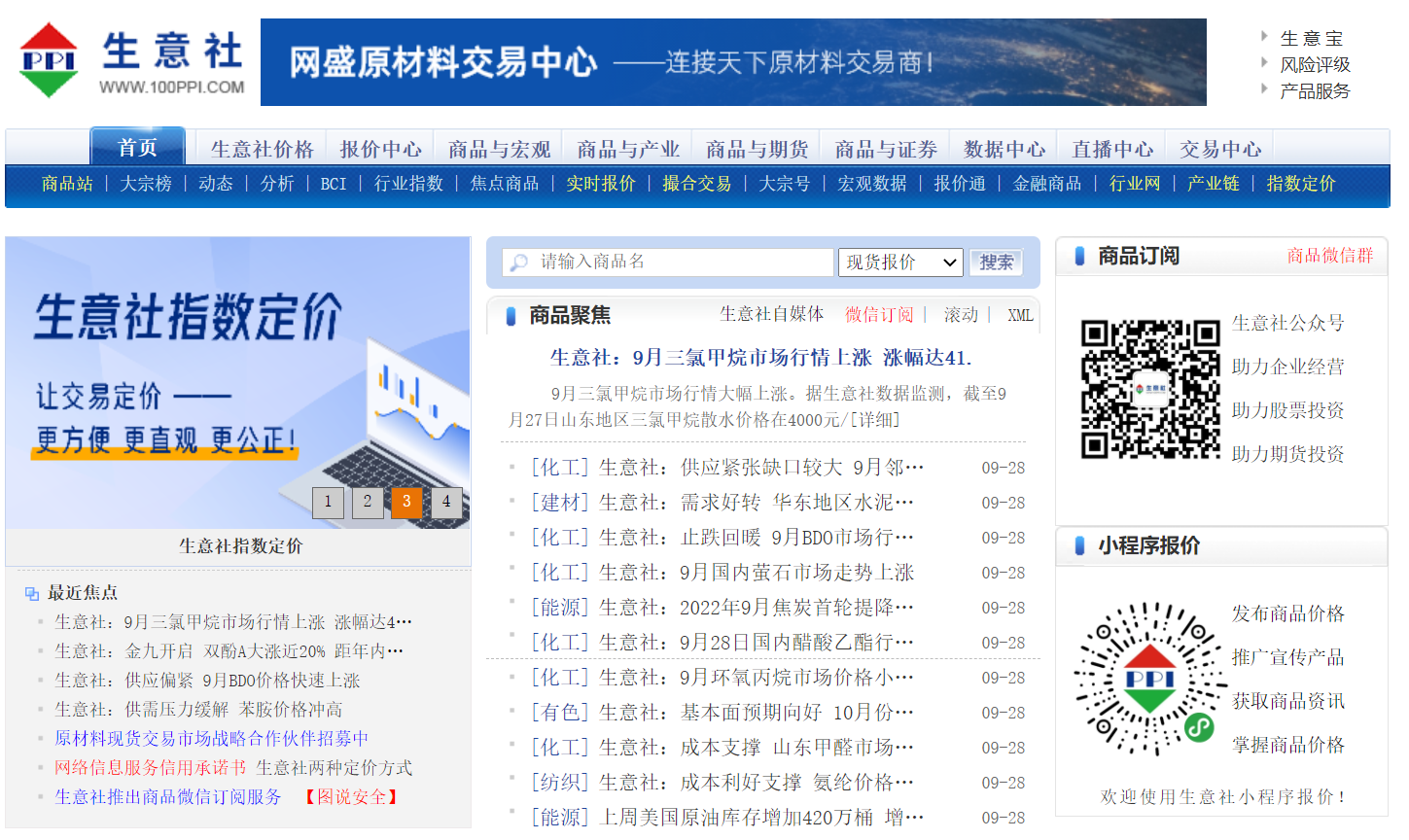The image size is (1409, 840).
Task: Switch banner to slide 2
Action: point(368,502)
